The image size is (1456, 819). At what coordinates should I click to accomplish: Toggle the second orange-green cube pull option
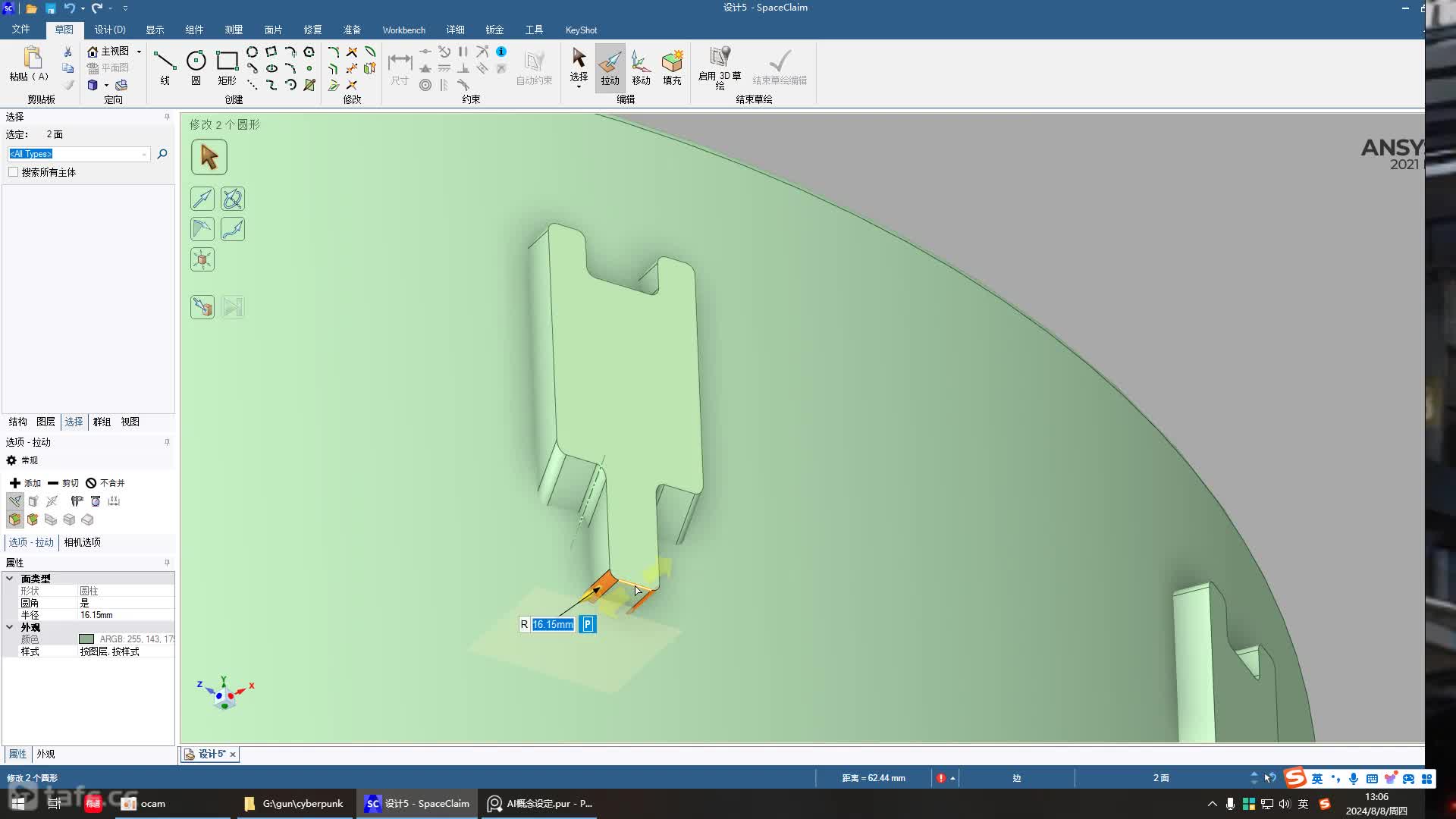point(33,519)
